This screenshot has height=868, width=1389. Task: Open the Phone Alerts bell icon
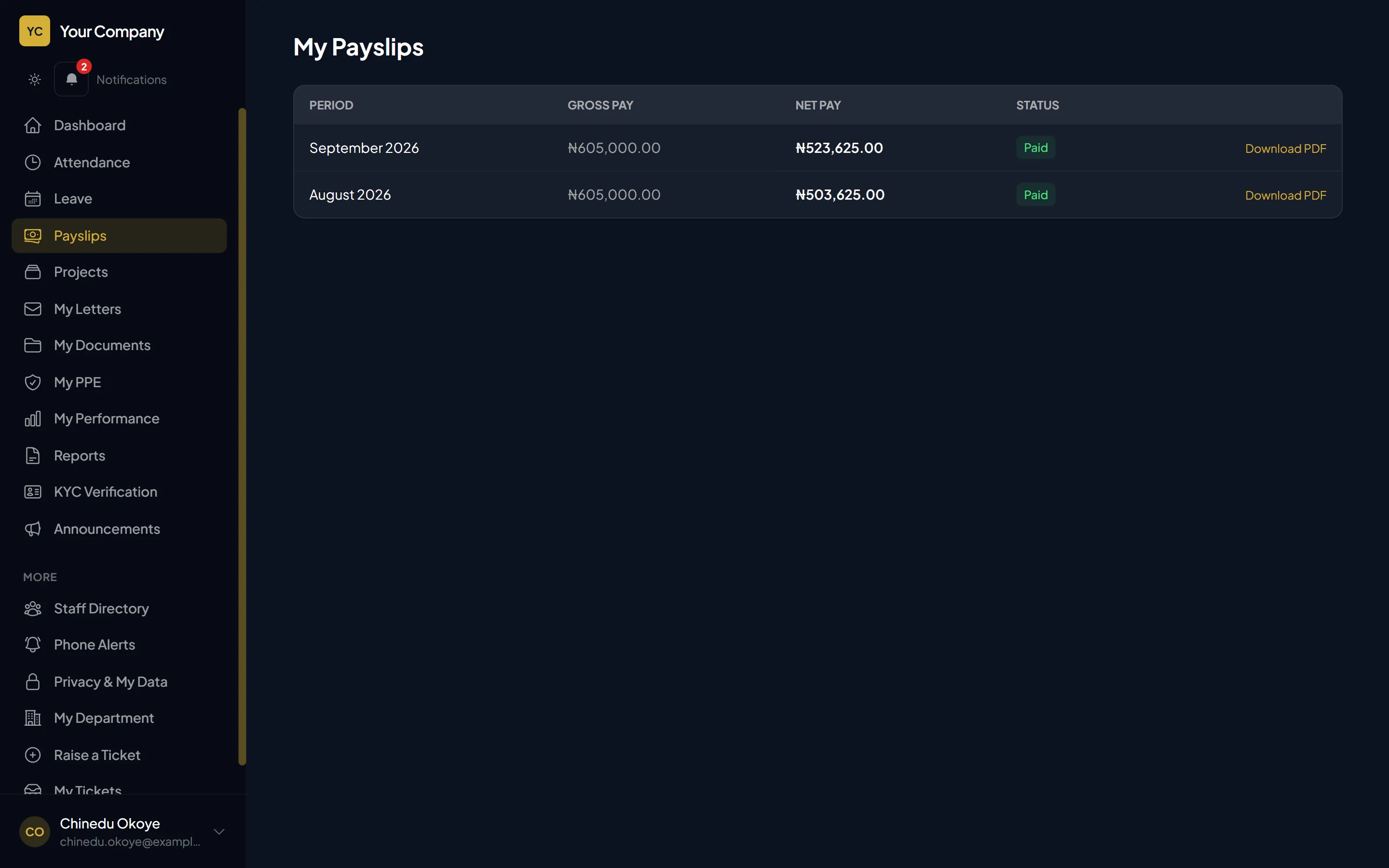coord(33,645)
